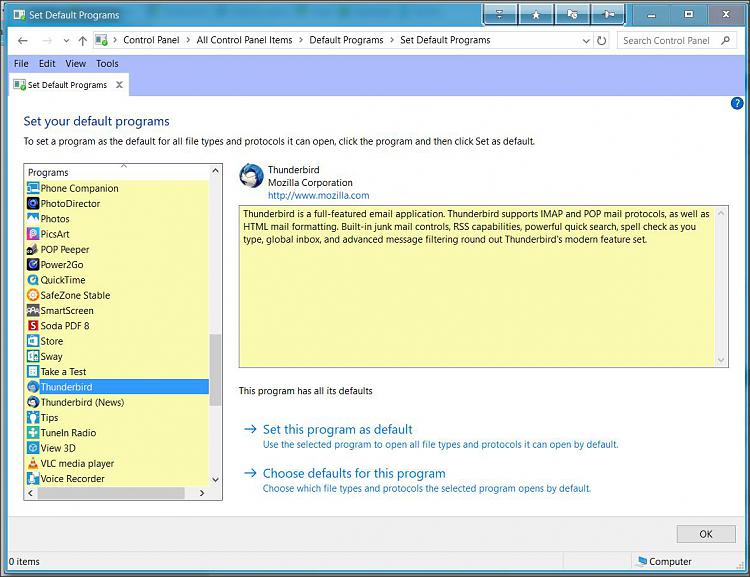The image size is (750, 577).
Task: Click the Thunderbird (News) icon
Action: tap(33, 402)
